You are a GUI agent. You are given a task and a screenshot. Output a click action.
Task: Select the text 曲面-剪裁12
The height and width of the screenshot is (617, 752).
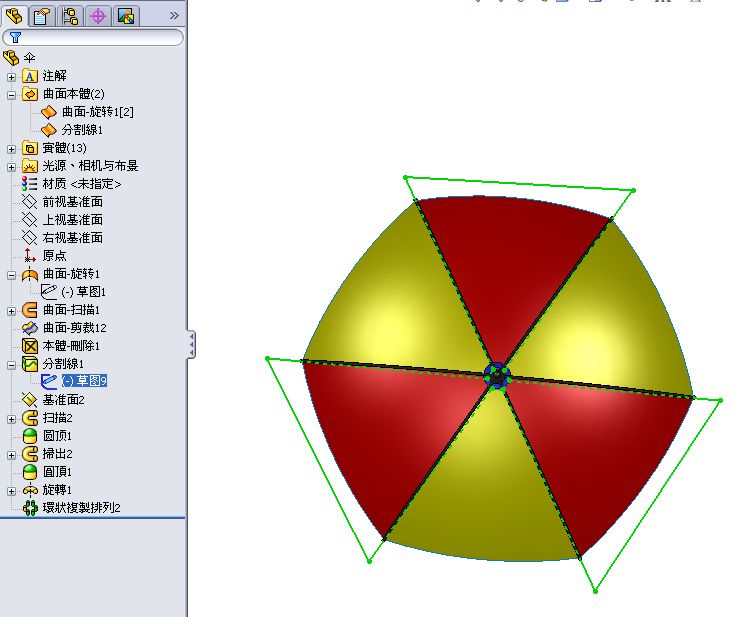tap(75, 328)
